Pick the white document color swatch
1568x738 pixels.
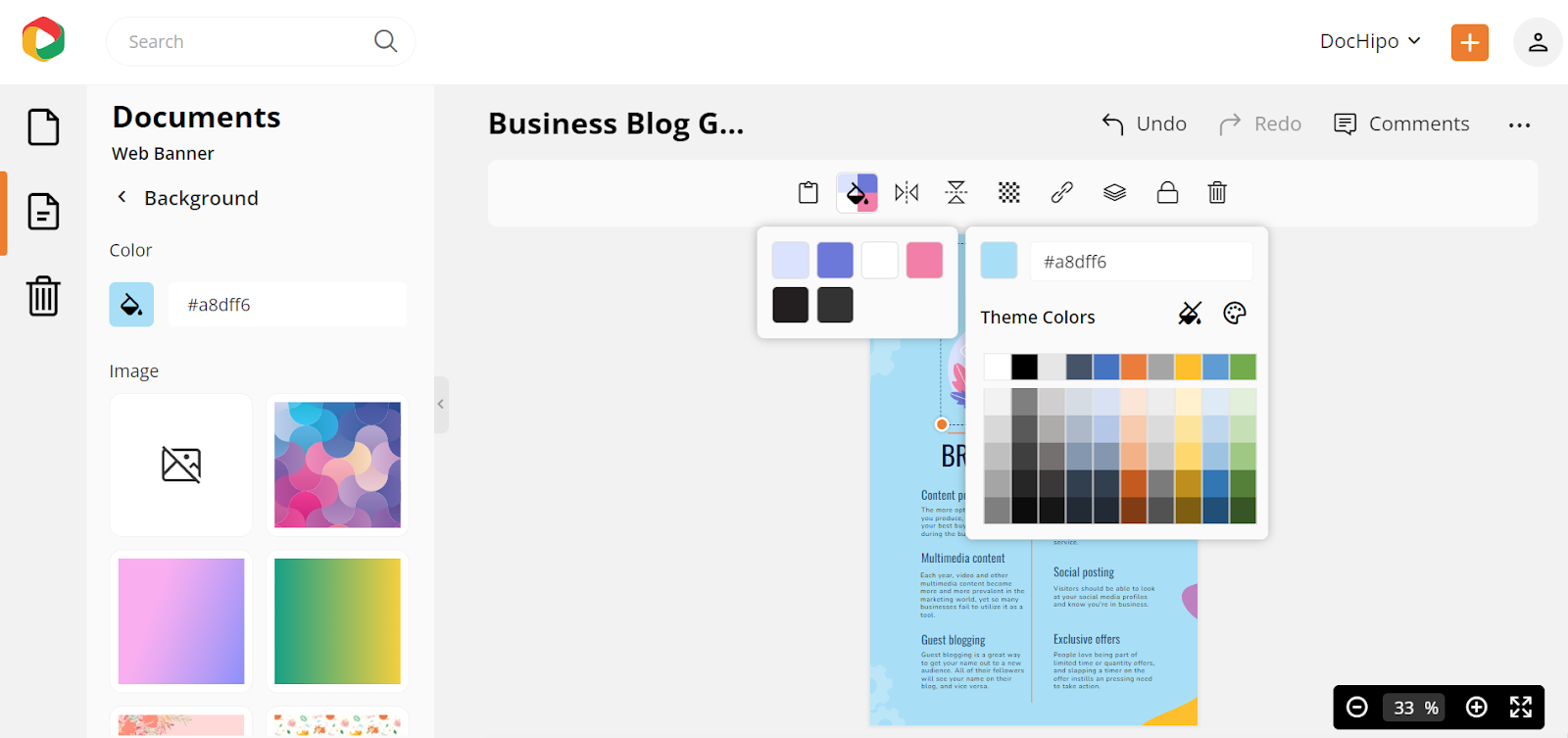[x=880, y=261]
